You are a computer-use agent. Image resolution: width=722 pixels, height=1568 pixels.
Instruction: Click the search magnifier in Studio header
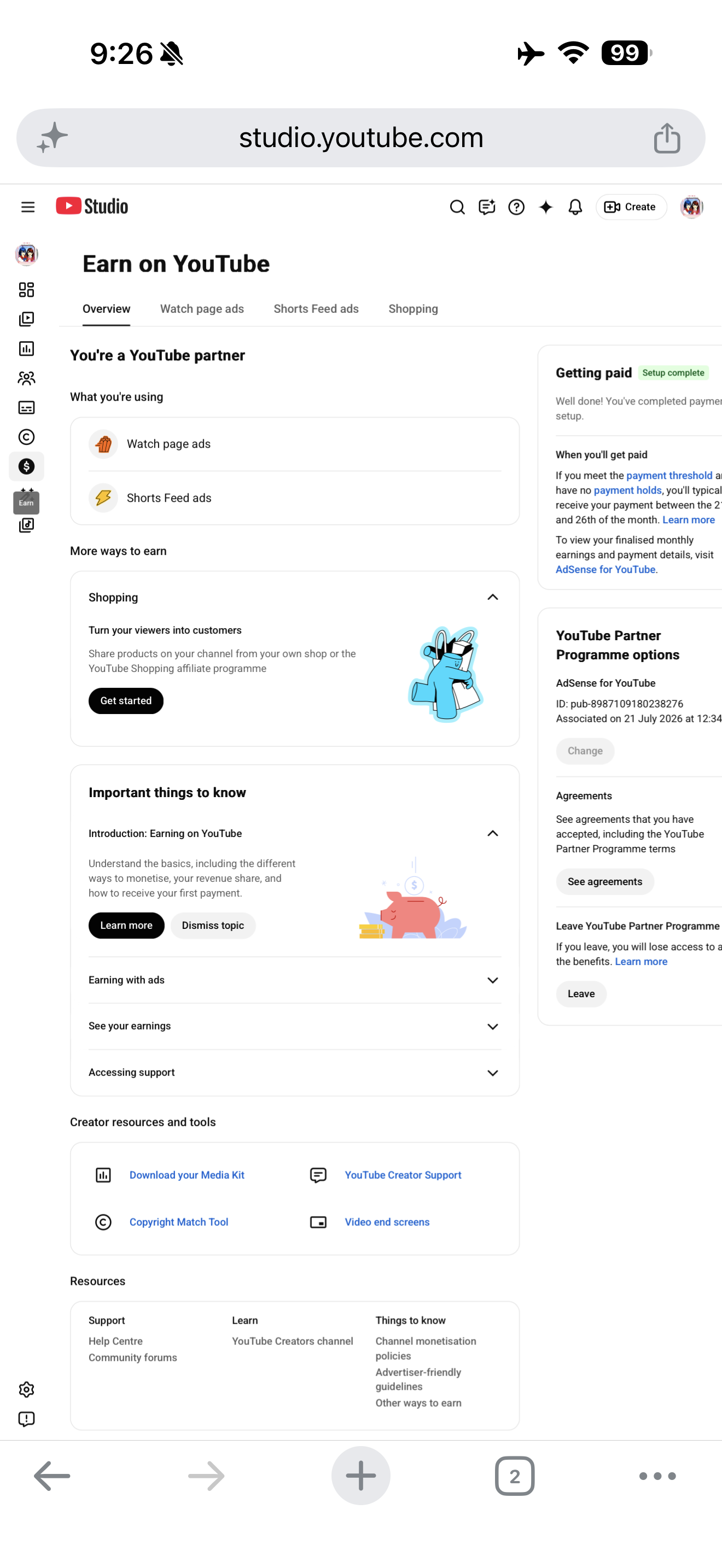click(x=457, y=207)
